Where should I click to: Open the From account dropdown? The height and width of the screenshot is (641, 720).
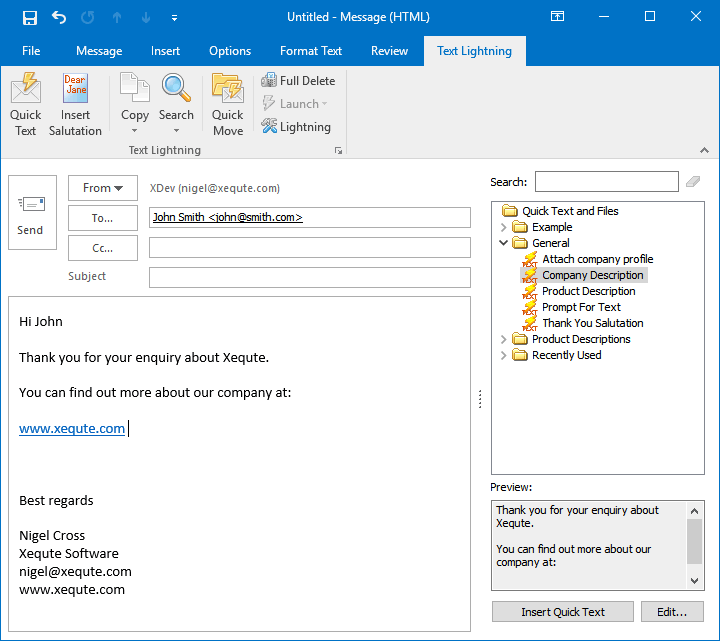(103, 188)
